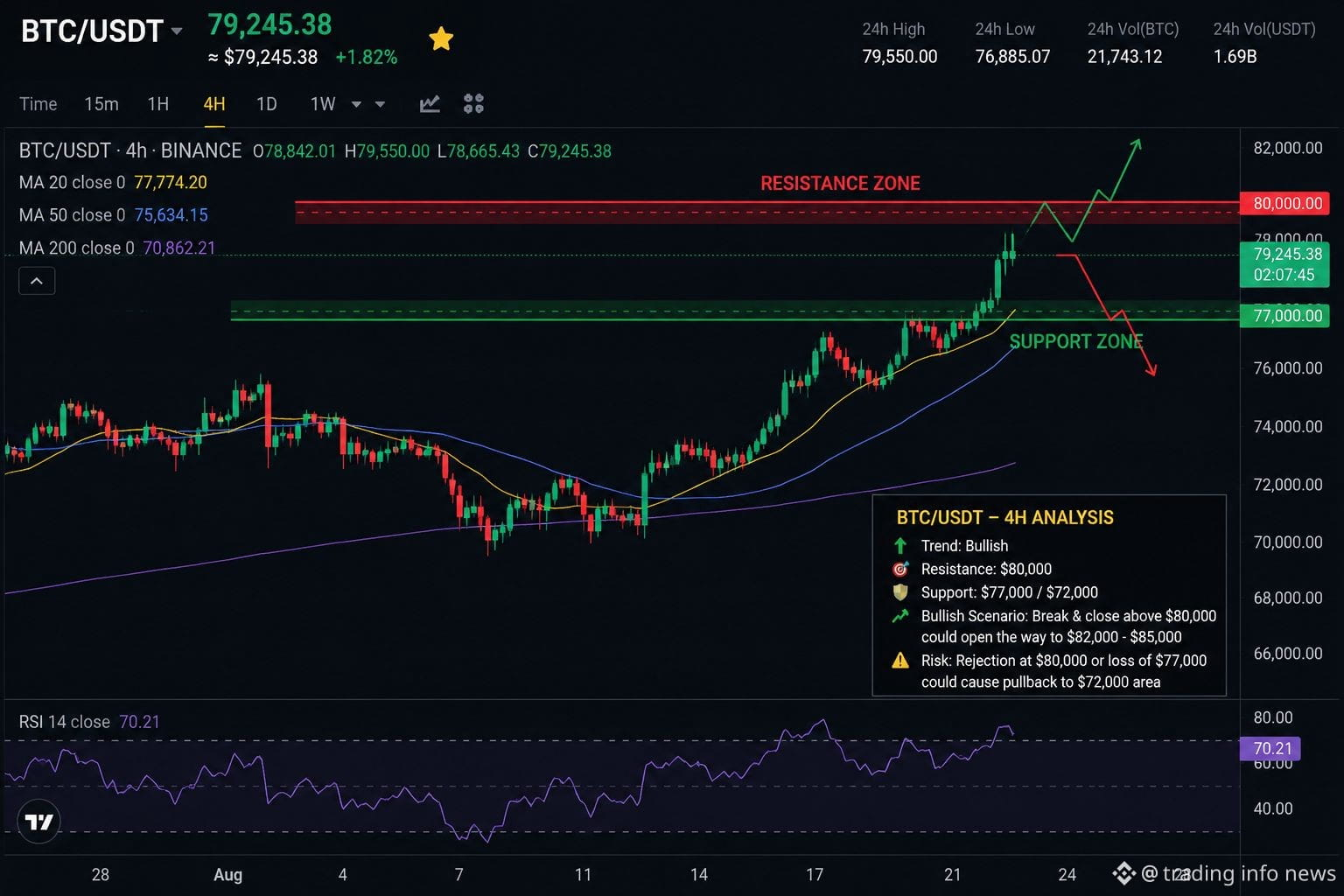Switch to the 1D interval
This screenshot has width=1344, height=896.
coord(267,104)
